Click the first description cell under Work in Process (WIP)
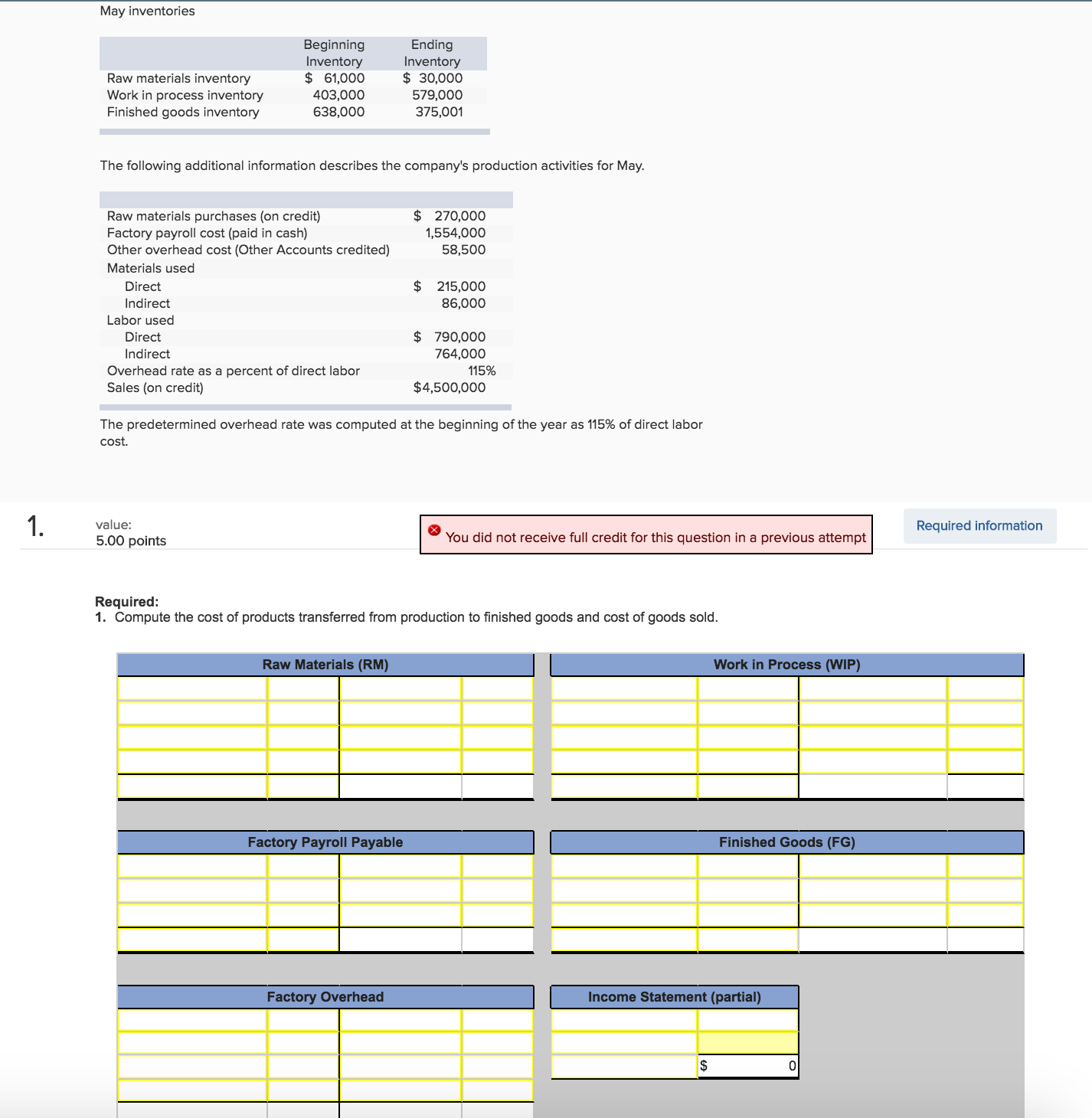 pos(624,688)
